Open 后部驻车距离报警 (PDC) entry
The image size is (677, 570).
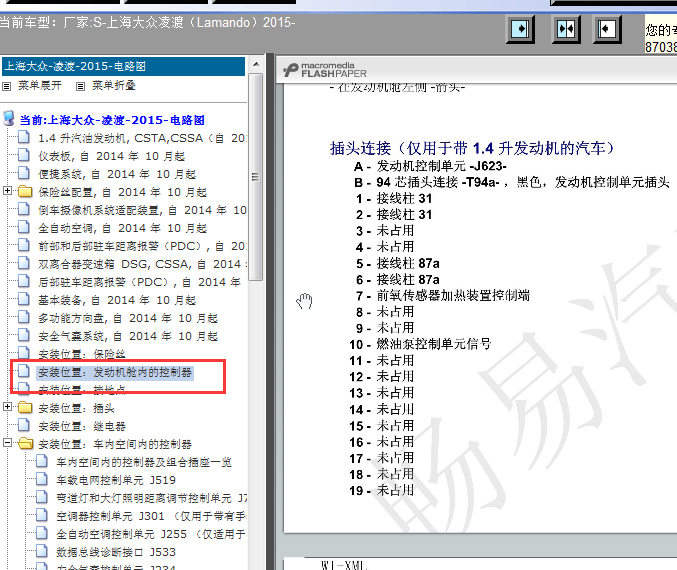tap(139, 282)
